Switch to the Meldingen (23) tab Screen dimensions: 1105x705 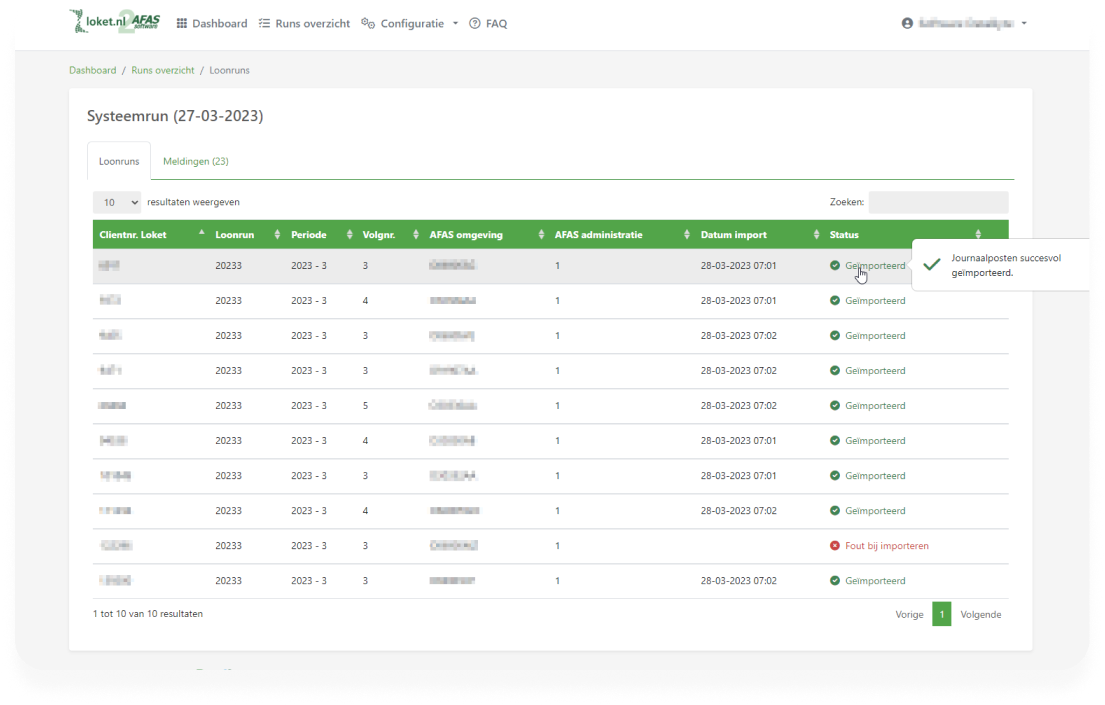pyautogui.click(x=196, y=161)
